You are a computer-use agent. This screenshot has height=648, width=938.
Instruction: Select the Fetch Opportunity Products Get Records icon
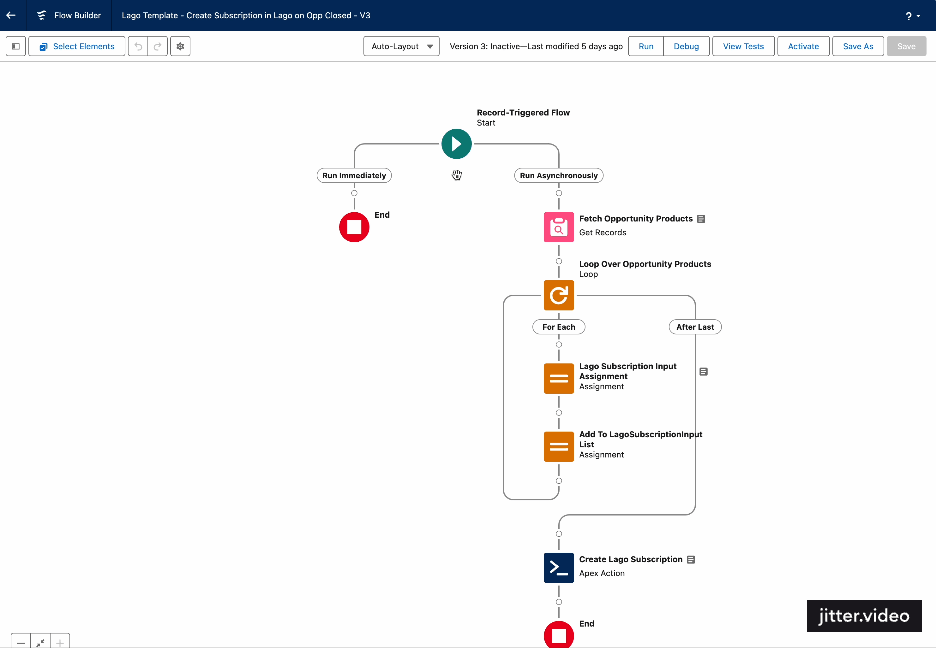click(558, 227)
